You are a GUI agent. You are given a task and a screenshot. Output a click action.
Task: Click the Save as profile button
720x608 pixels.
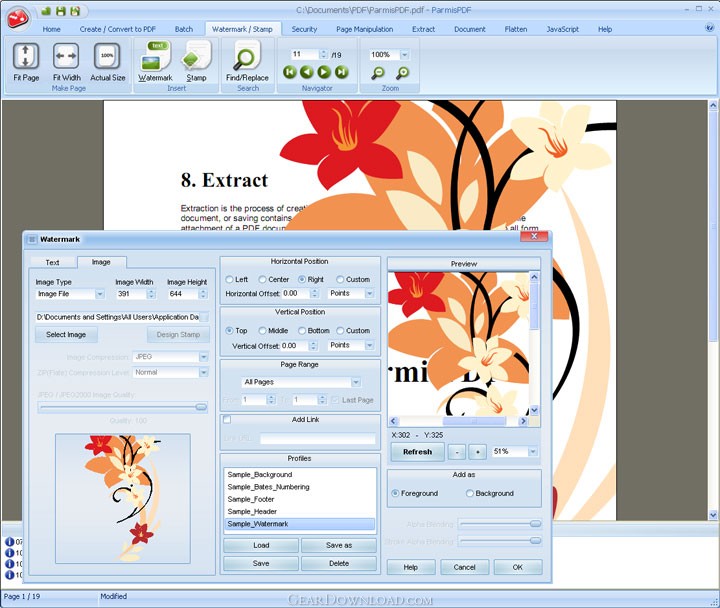point(339,545)
